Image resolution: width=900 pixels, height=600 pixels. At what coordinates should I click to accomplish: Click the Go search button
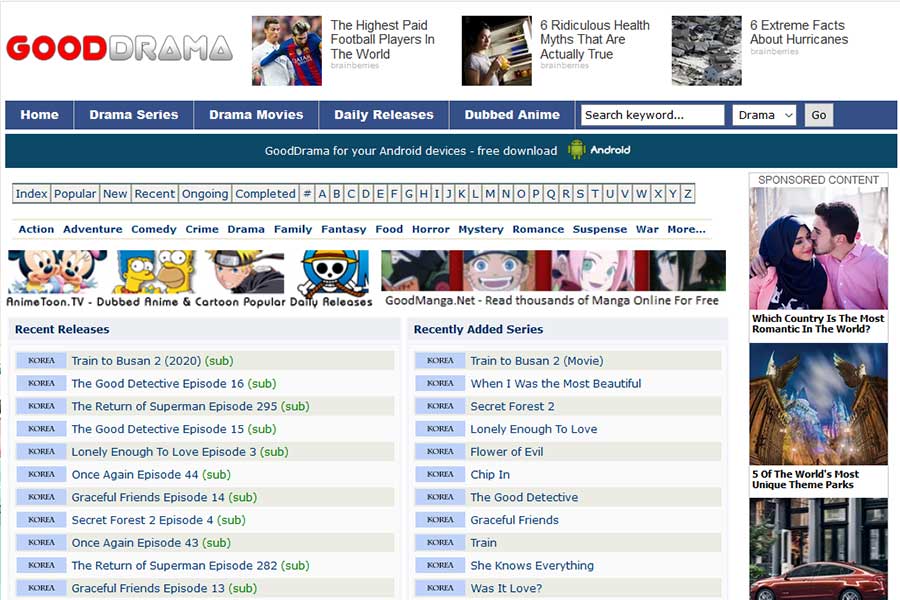point(818,115)
